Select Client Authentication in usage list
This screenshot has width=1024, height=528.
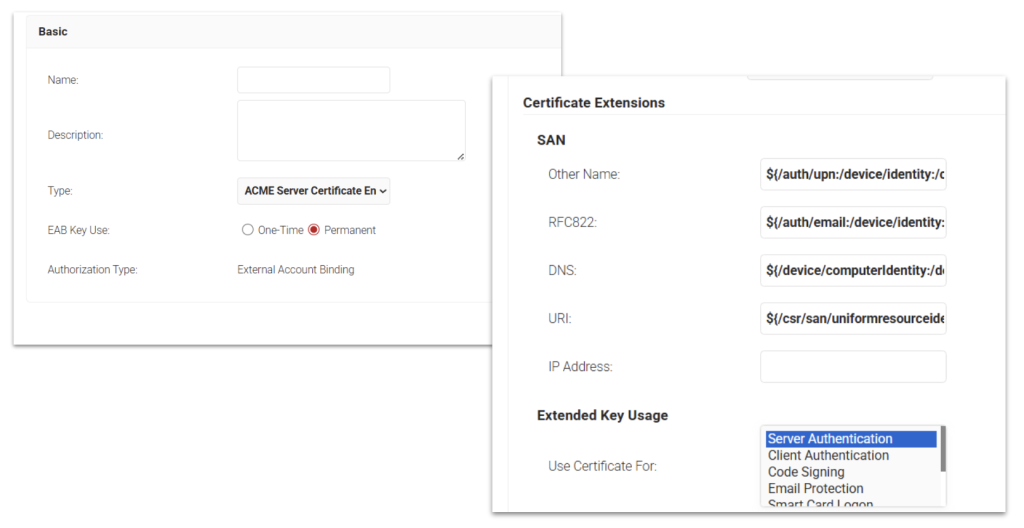pyautogui.click(x=828, y=456)
